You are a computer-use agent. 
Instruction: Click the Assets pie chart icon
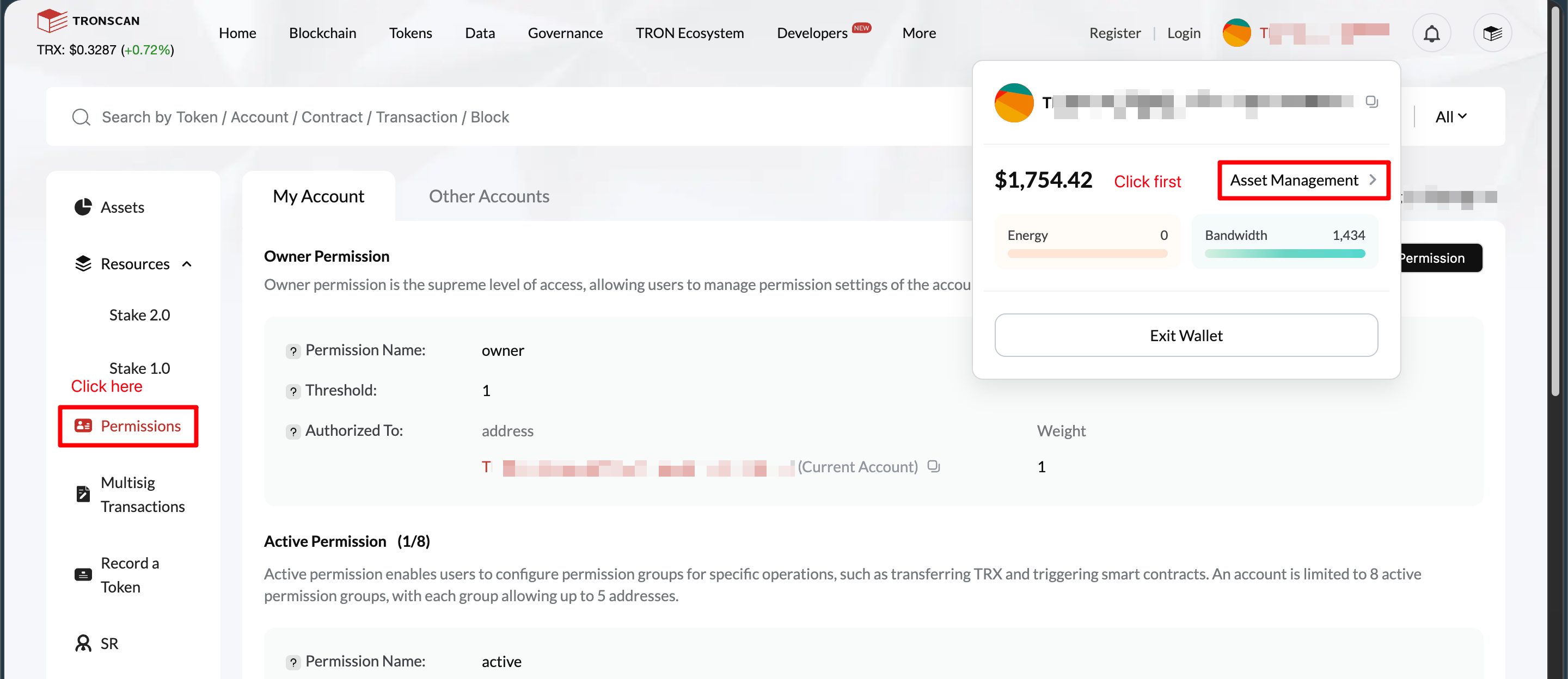point(83,207)
